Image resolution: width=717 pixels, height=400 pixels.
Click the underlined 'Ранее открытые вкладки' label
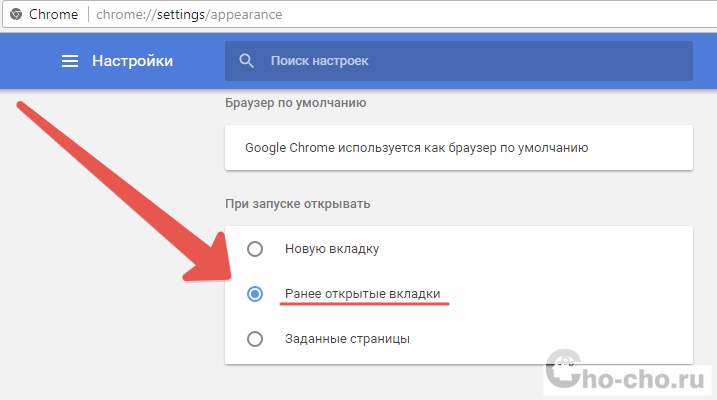pos(362,294)
